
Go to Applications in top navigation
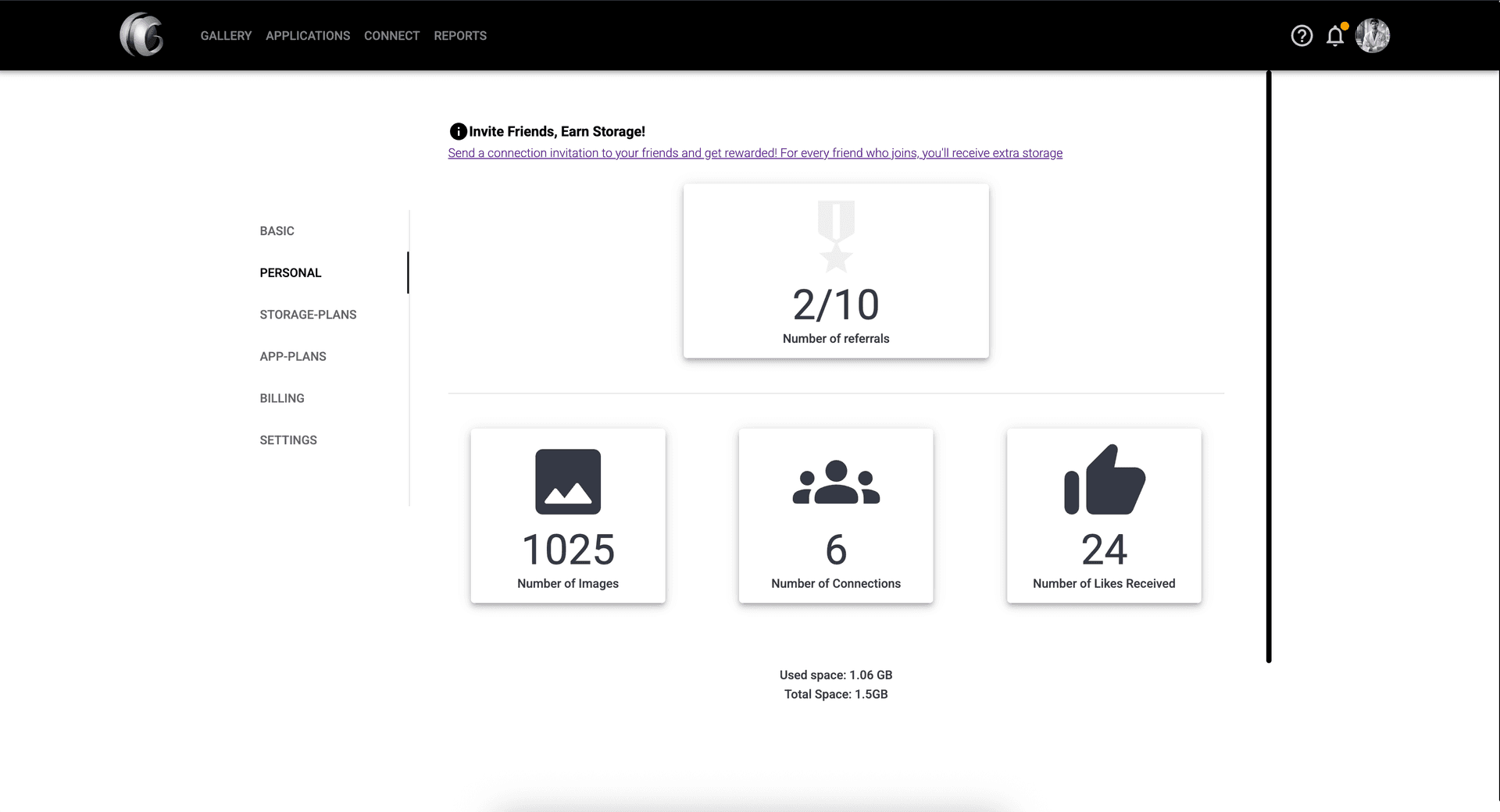pyautogui.click(x=308, y=36)
